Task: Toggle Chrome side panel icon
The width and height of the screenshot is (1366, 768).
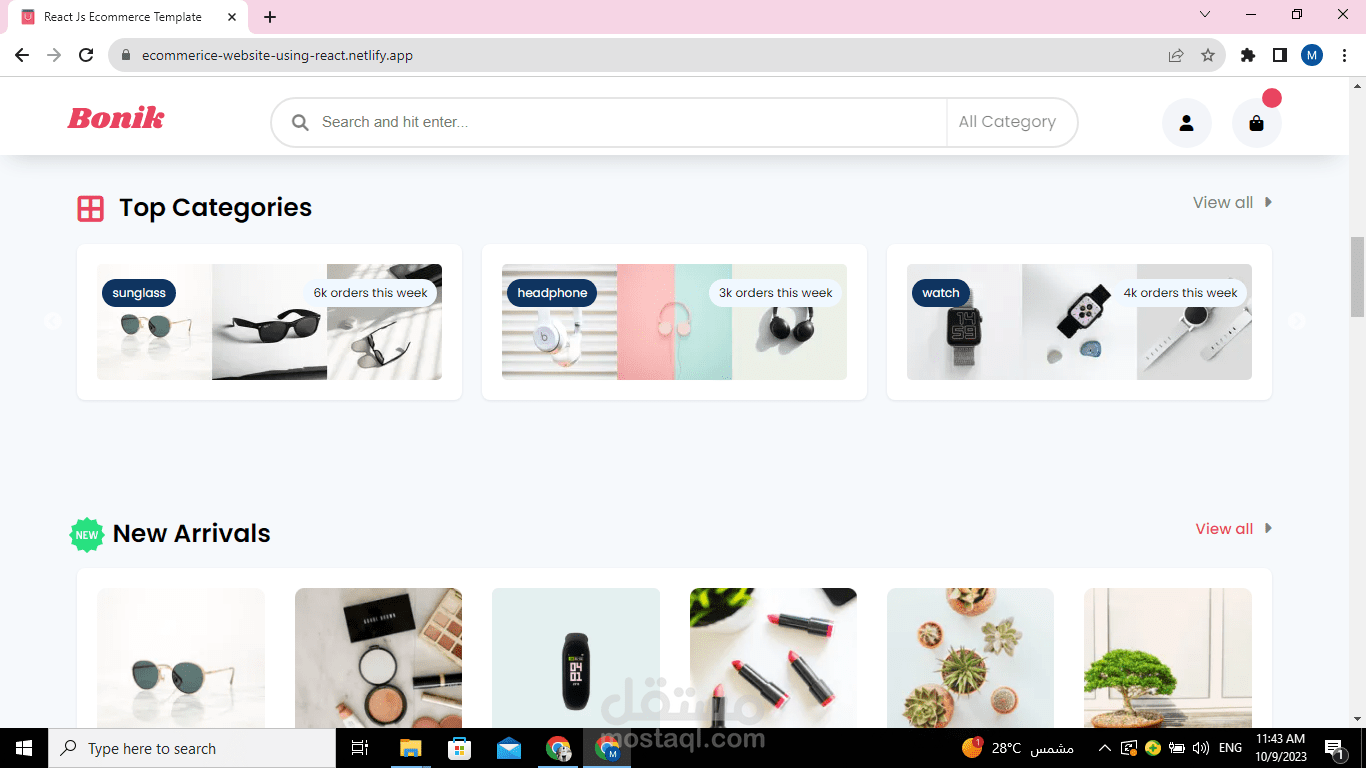Action: pyautogui.click(x=1280, y=55)
